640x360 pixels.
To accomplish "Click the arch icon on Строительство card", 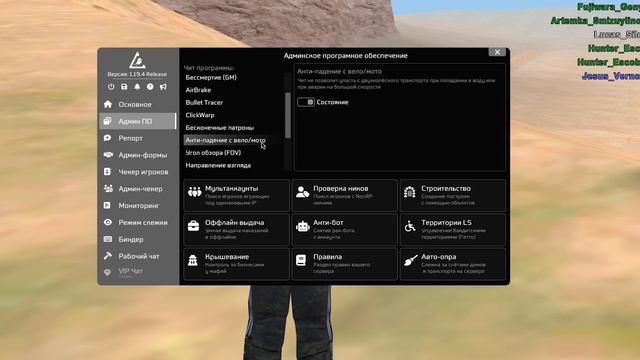I will (409, 191).
